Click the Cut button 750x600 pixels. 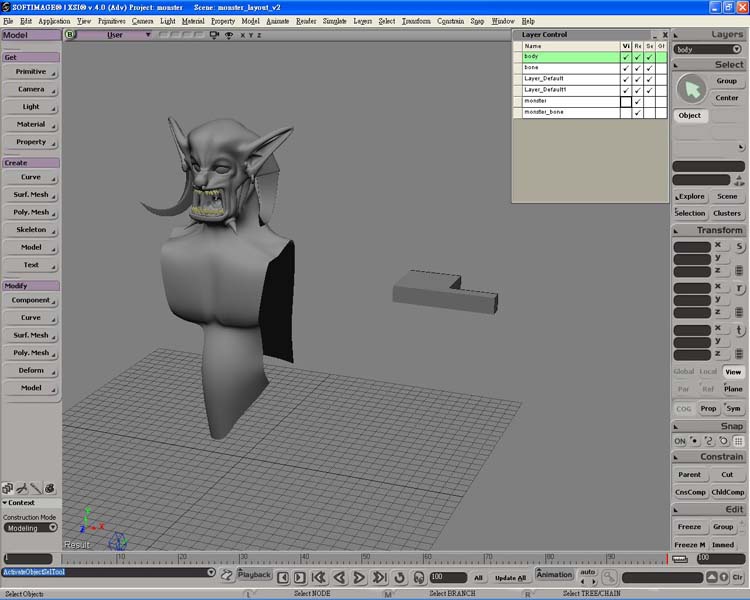click(x=727, y=475)
